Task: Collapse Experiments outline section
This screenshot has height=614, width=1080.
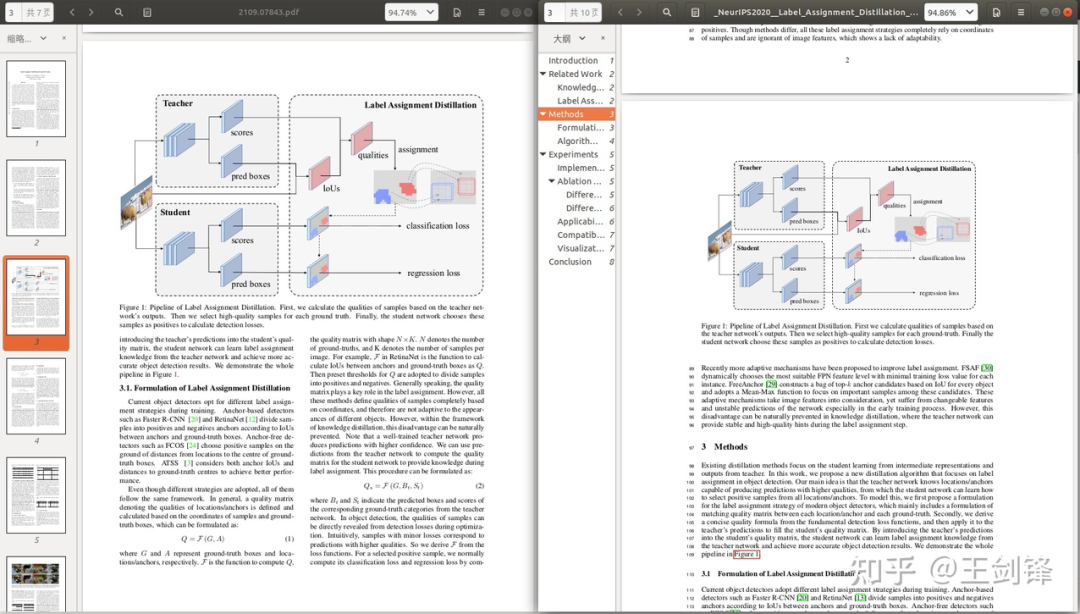Action: coord(543,154)
